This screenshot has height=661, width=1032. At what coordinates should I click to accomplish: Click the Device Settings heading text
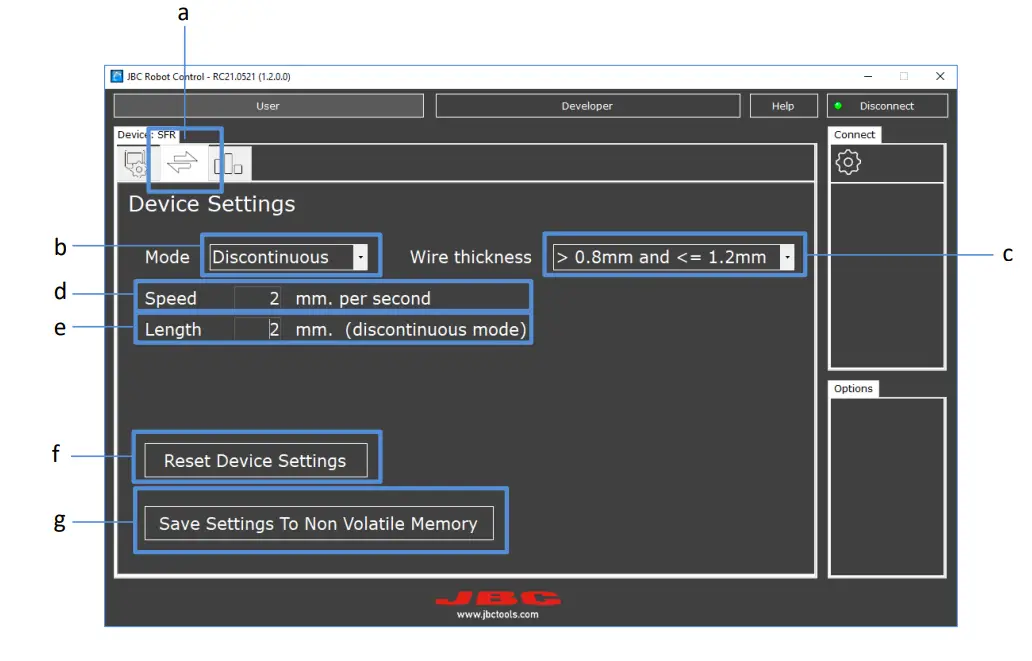pos(212,204)
